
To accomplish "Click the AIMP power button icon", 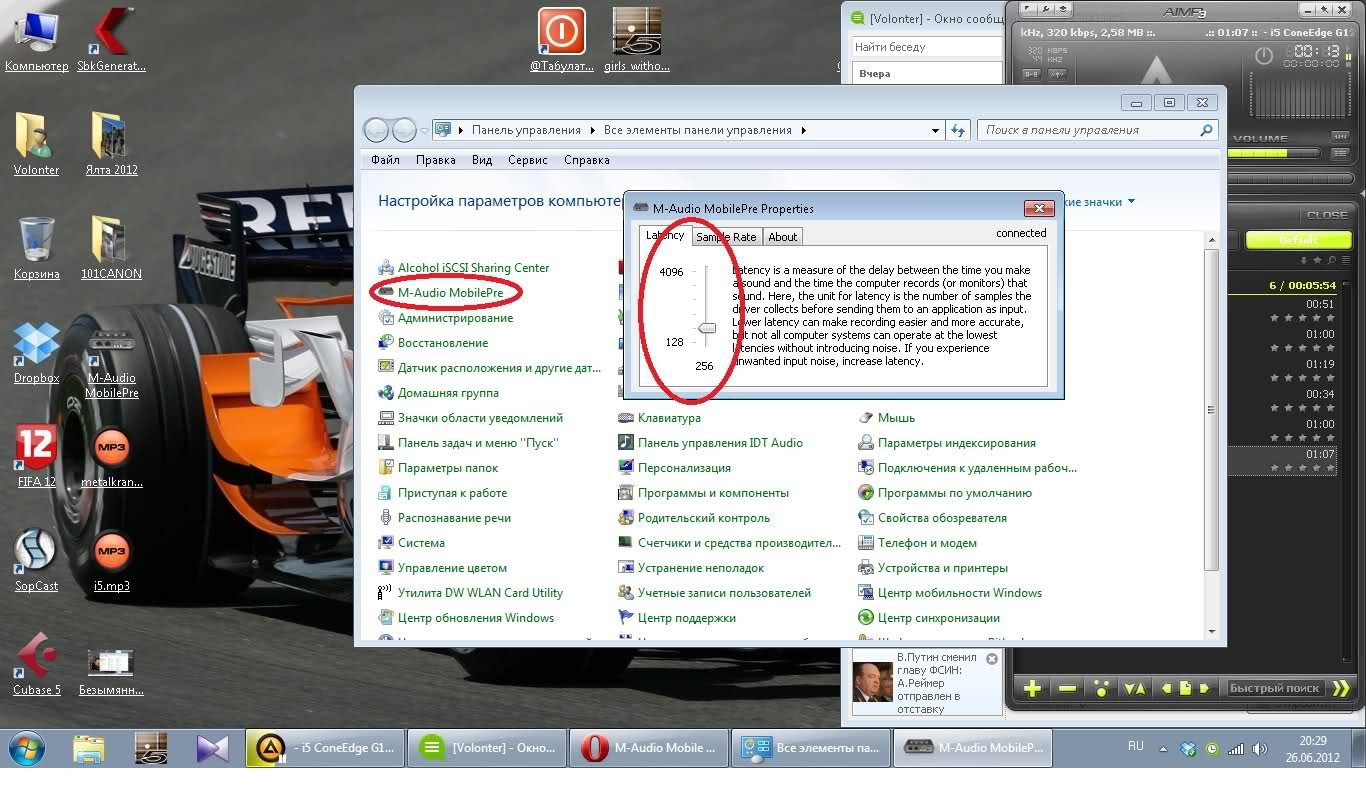I will coord(1264,56).
